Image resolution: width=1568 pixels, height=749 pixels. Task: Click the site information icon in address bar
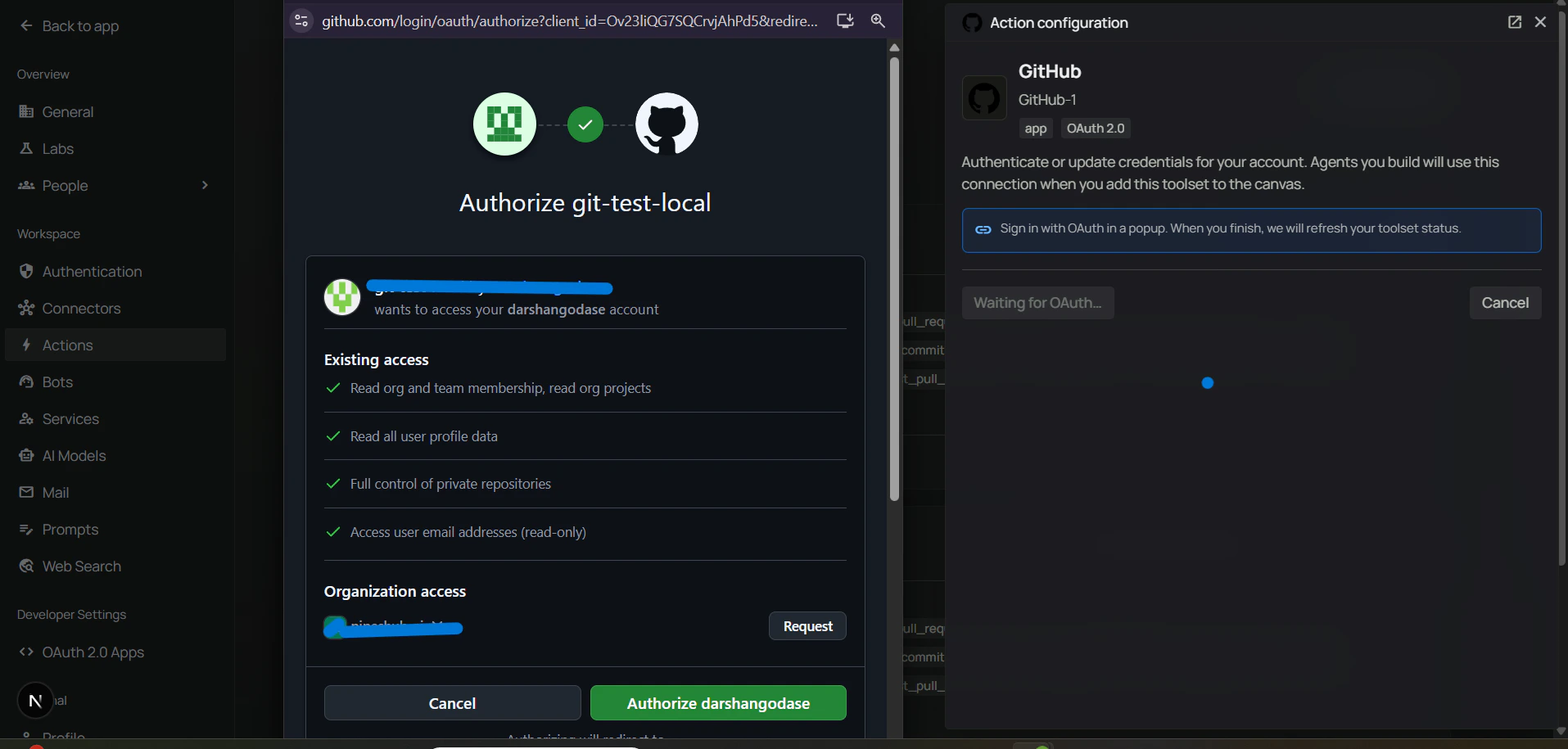301,20
